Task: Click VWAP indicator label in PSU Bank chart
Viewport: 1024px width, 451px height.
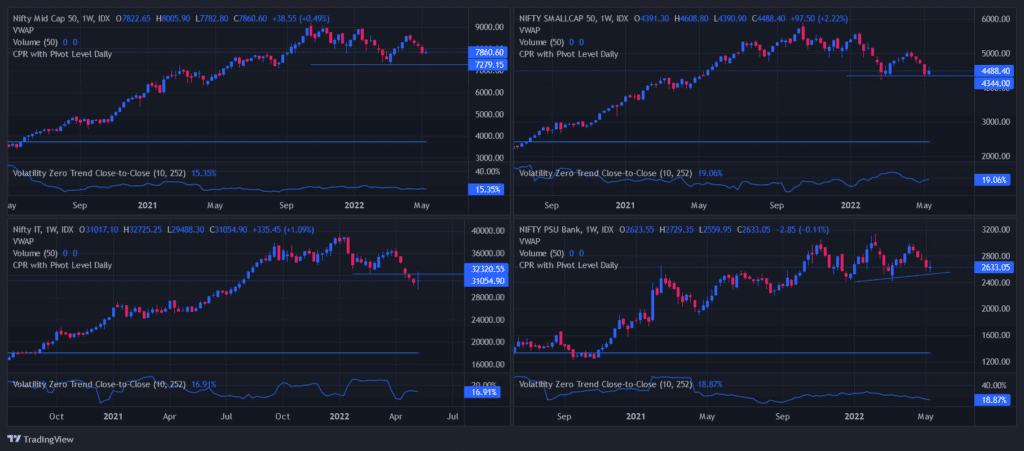Action: pos(530,241)
